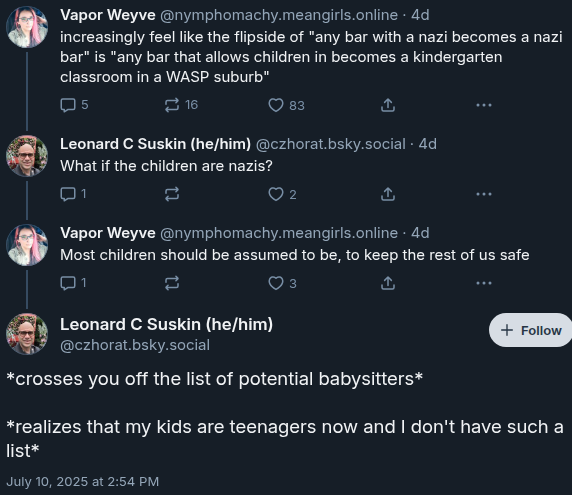Follow Leonard C Suskin
This screenshot has height=495, width=572.
coord(531,330)
